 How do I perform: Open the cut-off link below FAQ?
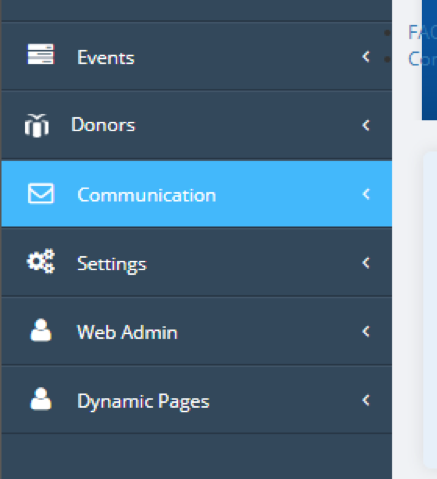click(422, 59)
